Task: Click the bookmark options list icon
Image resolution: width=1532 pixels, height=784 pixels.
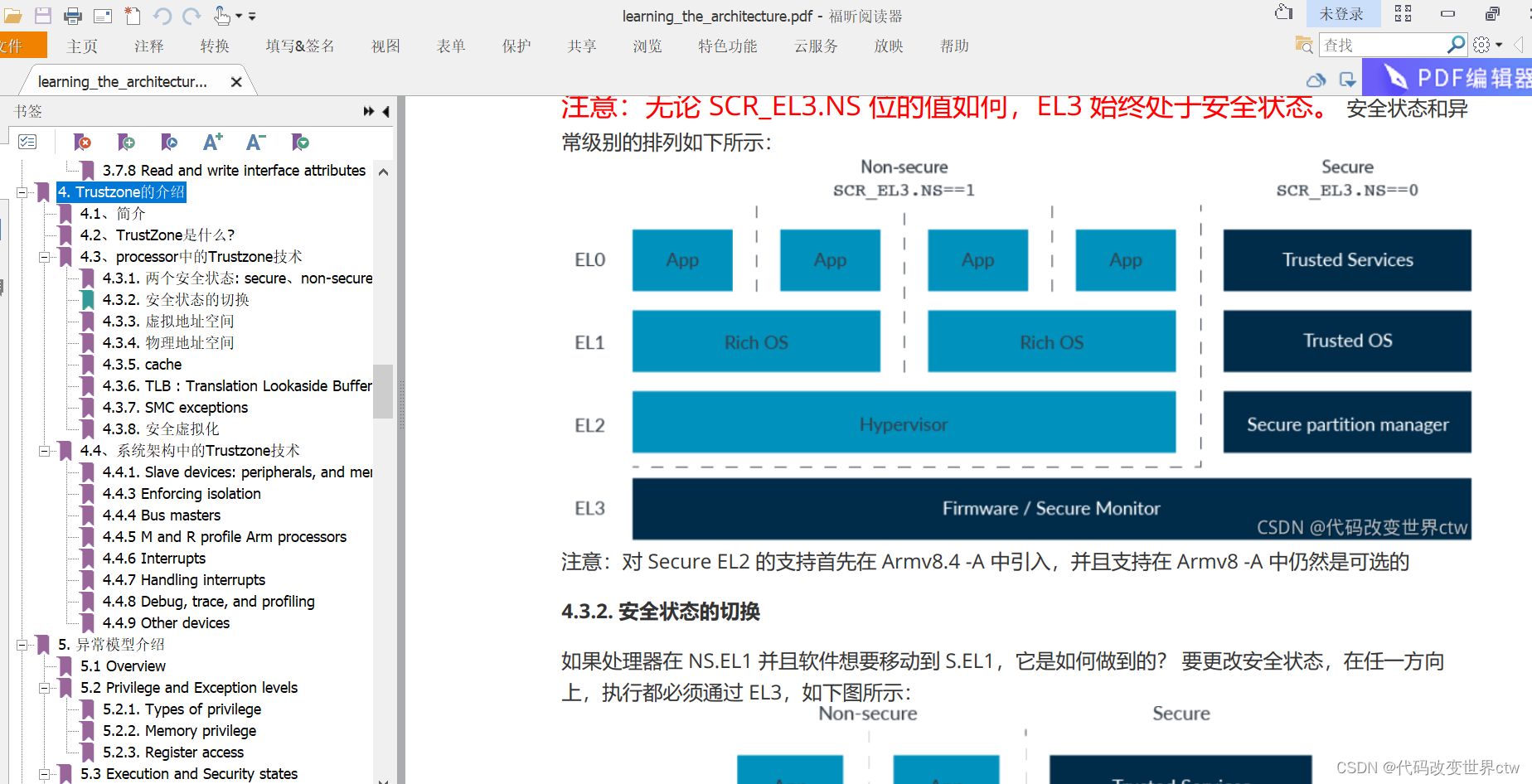Action: pyautogui.click(x=27, y=142)
